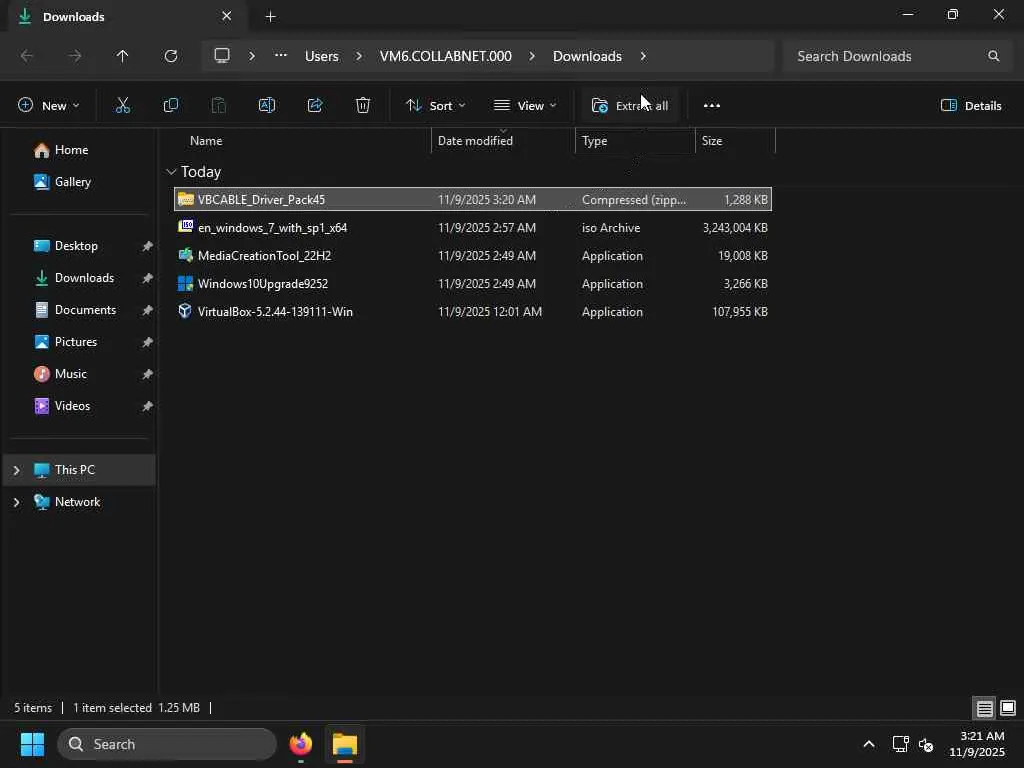The height and width of the screenshot is (768, 1024).
Task: Toggle the Details pane
Action: pos(971,105)
